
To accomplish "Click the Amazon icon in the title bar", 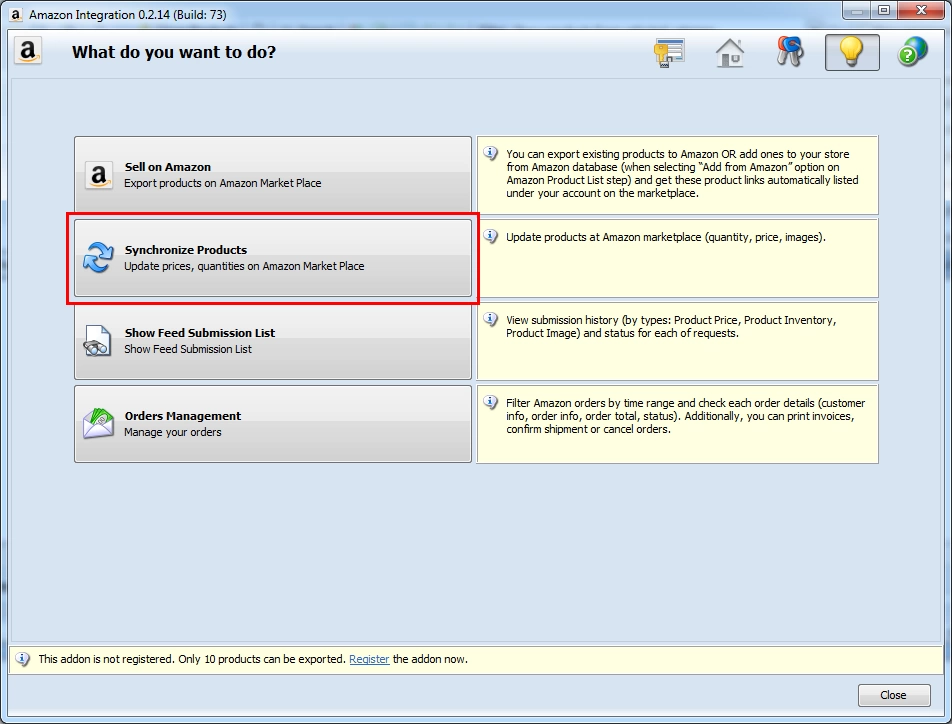I will 16,14.
